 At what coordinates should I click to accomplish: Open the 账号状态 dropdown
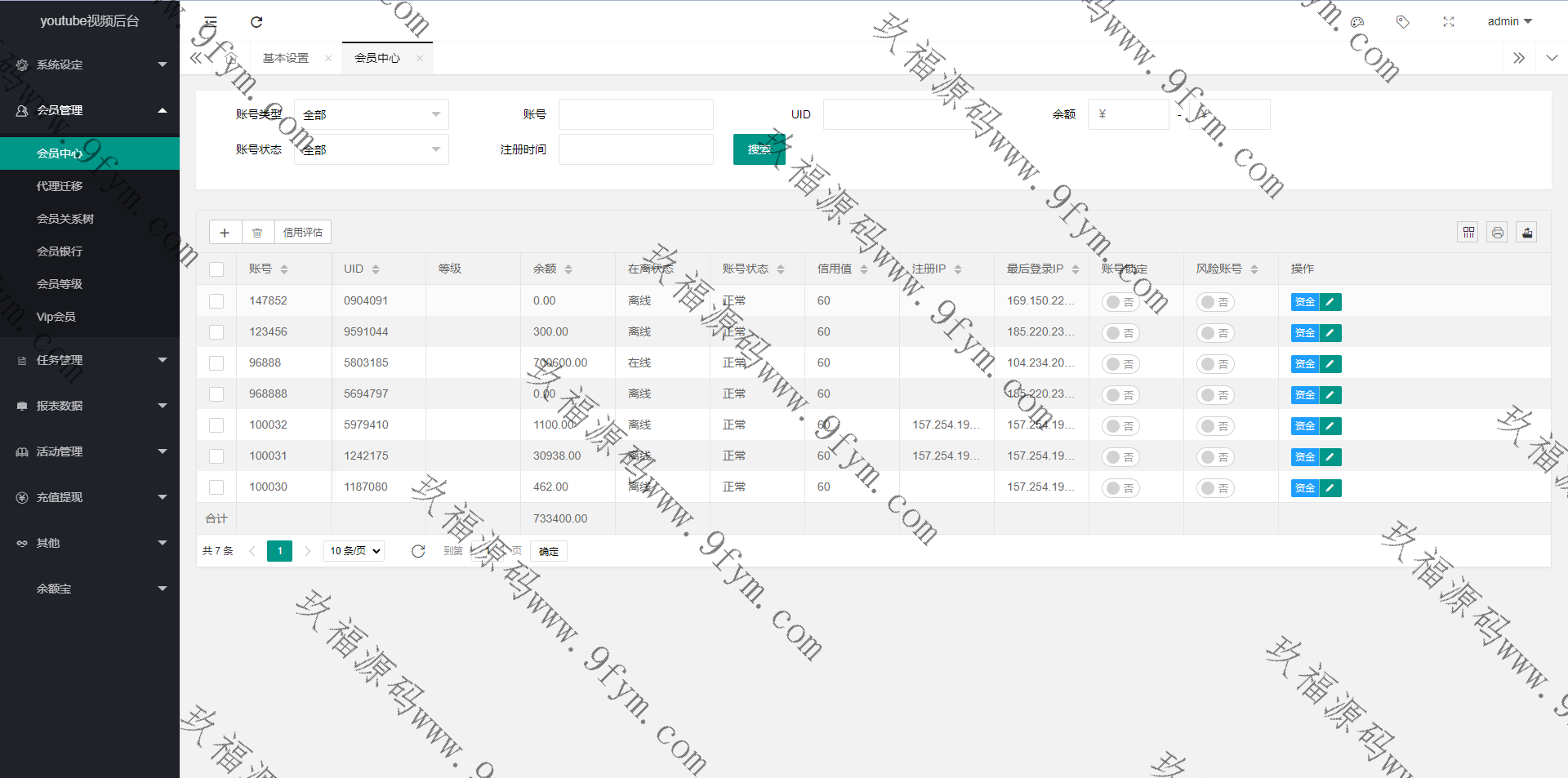pyautogui.click(x=371, y=149)
